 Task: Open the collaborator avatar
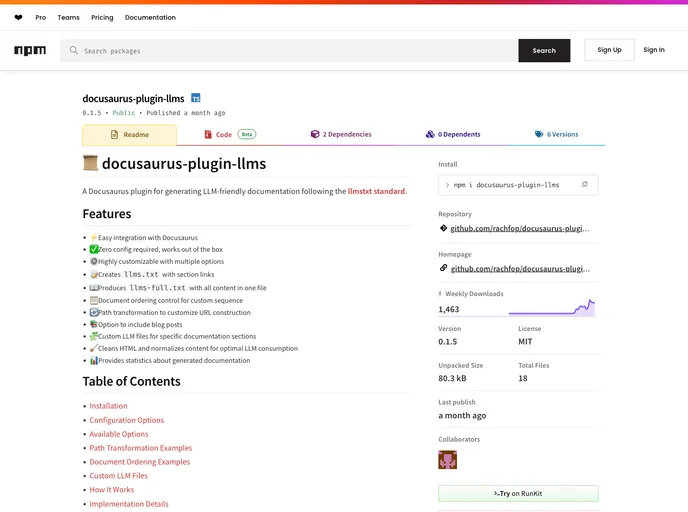[x=447, y=460]
